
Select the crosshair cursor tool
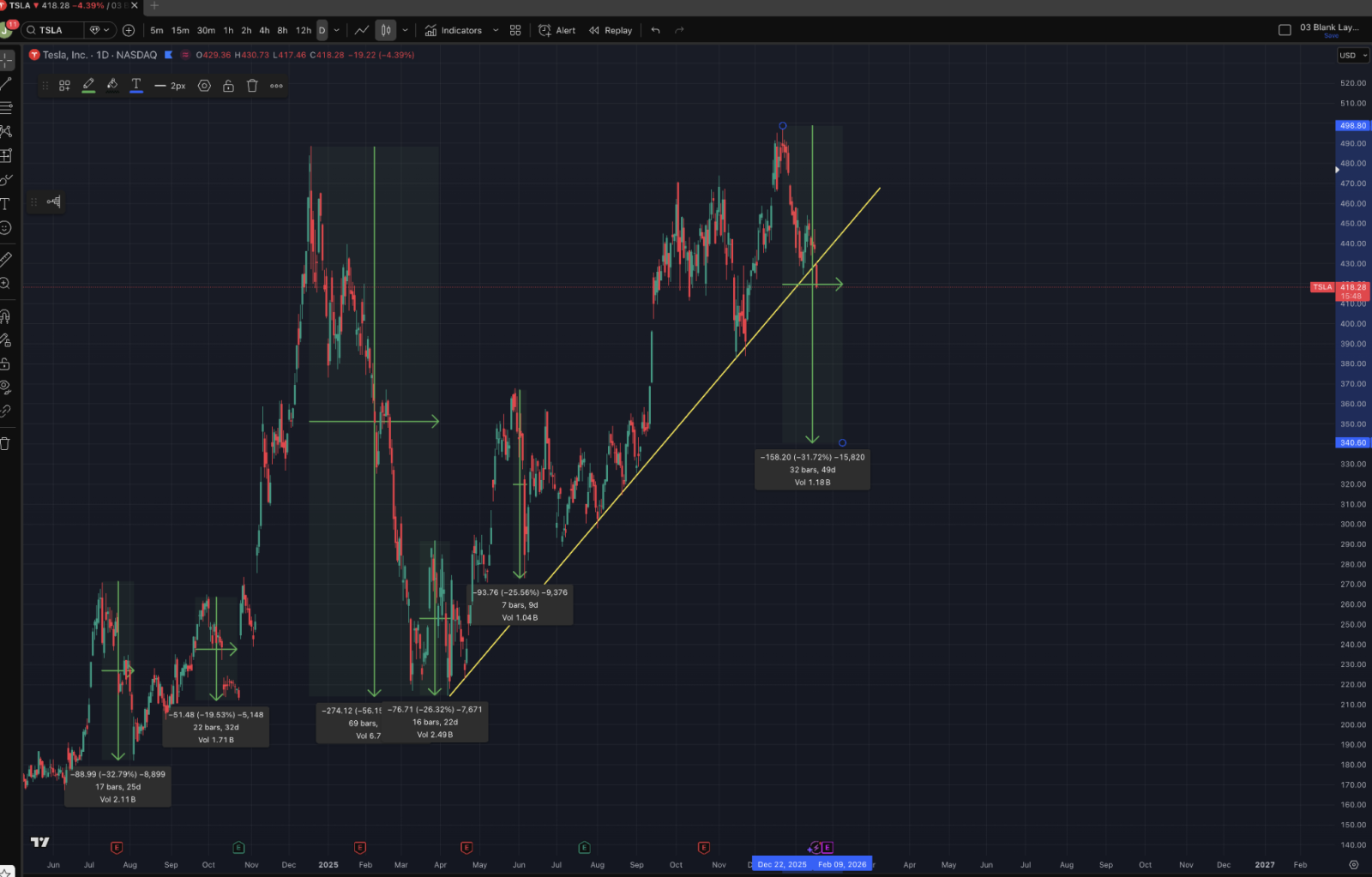6,60
